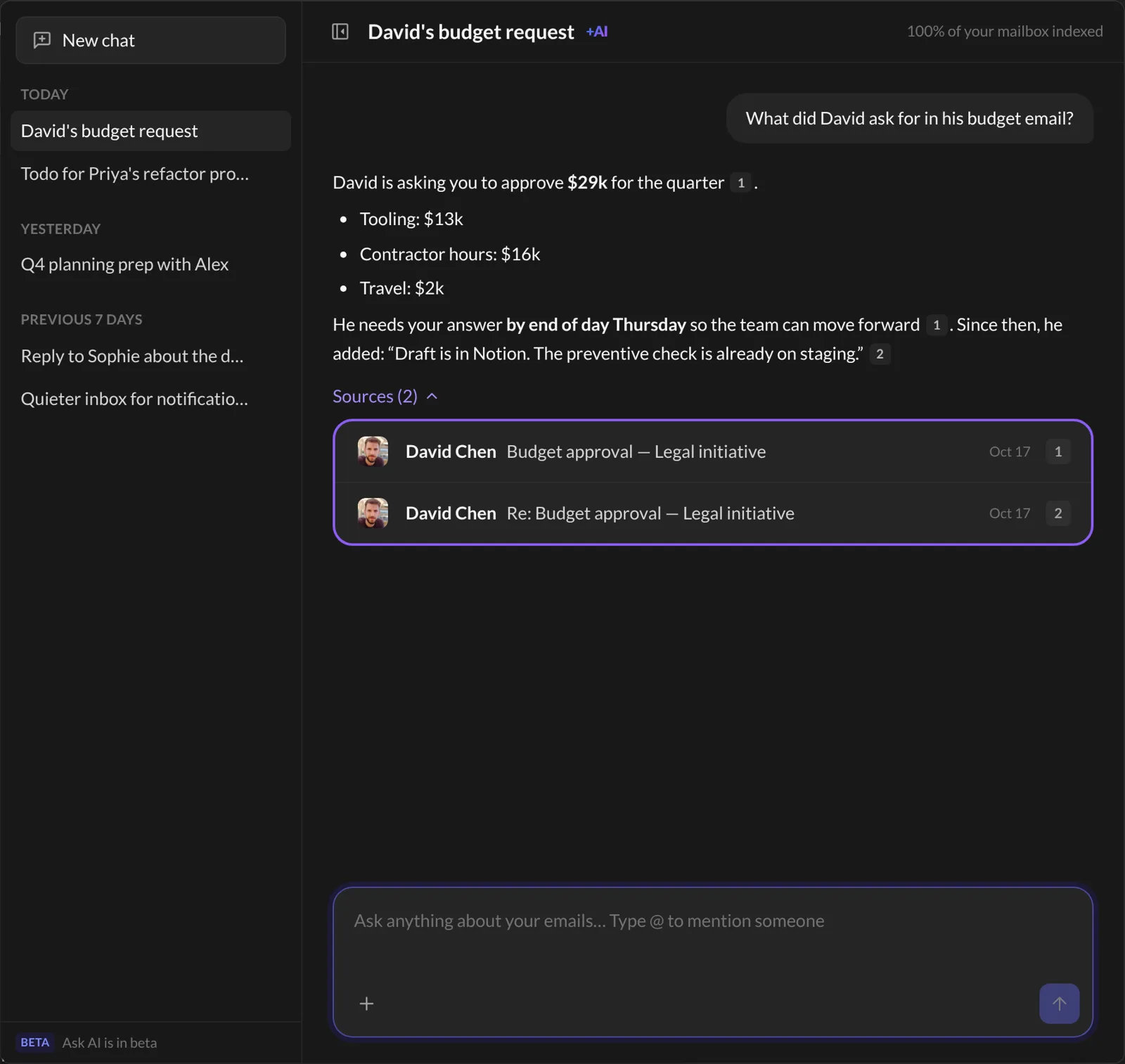The image size is (1125, 1064).
Task: Open citation 1 after 'move forward'
Action: pos(936,325)
